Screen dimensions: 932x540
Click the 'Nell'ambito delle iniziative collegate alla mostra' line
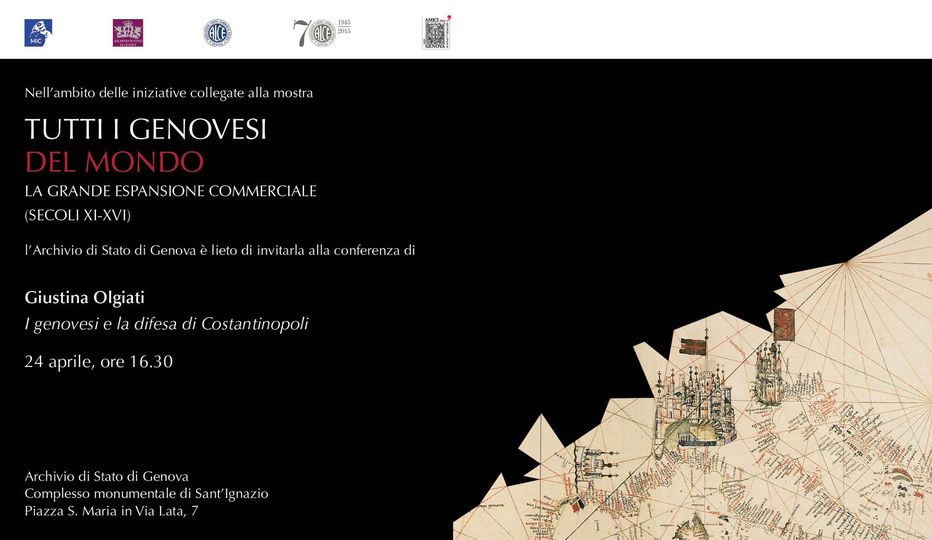coord(169,93)
